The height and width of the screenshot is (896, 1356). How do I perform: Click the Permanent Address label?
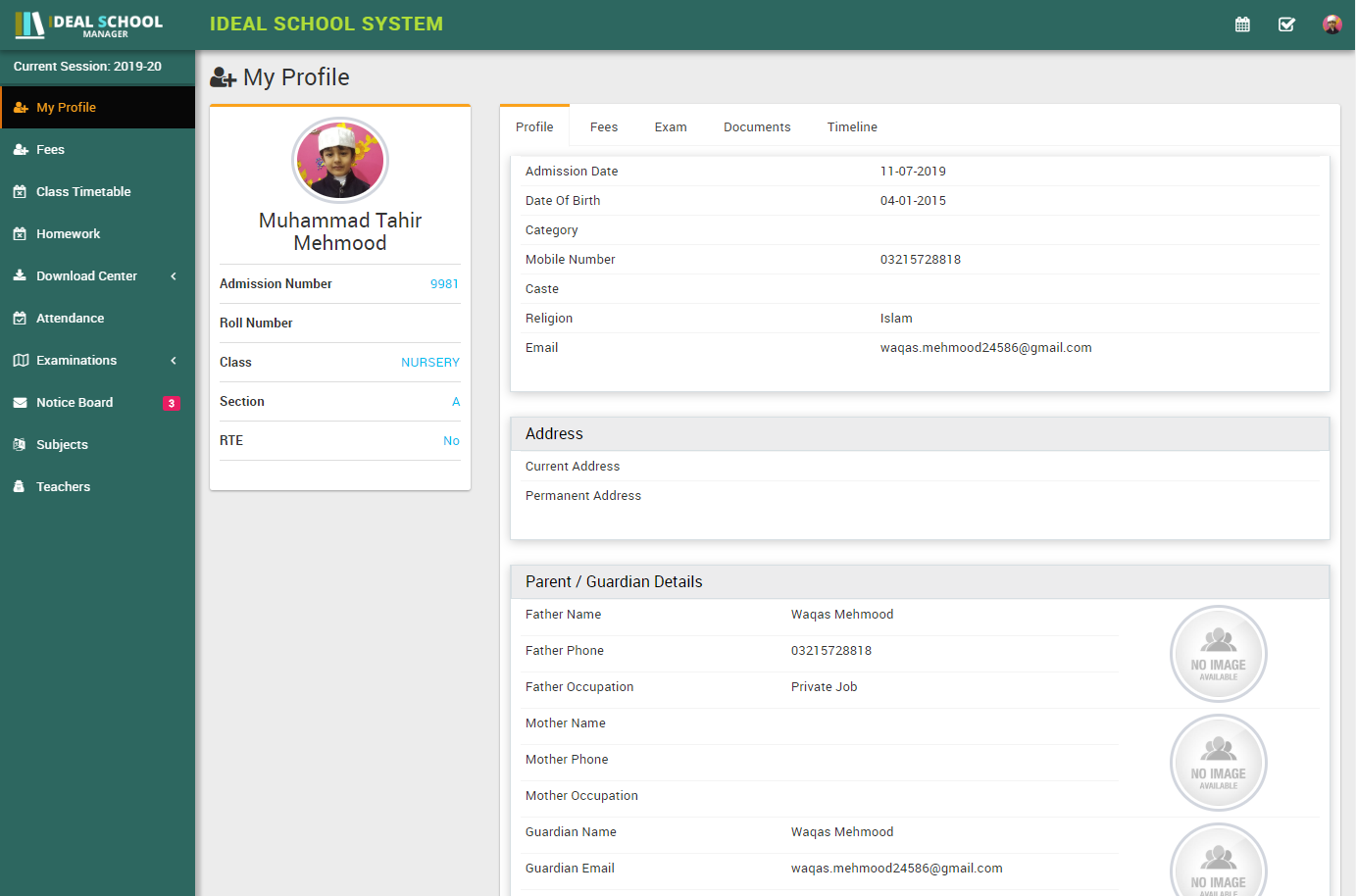click(583, 496)
